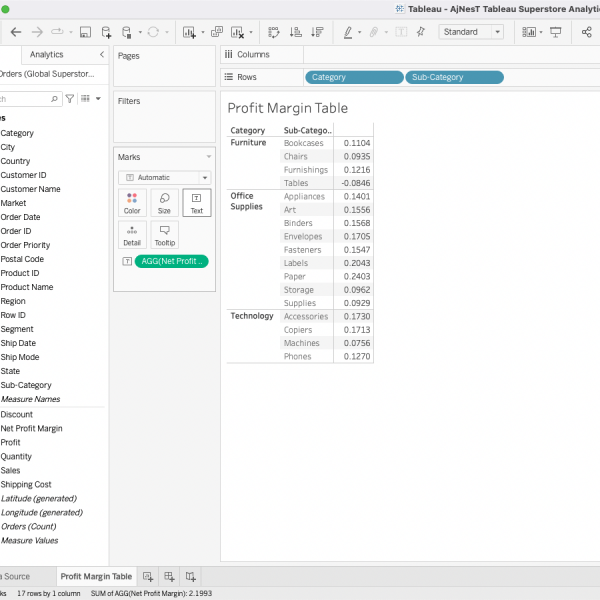The height and width of the screenshot is (600, 600).
Task: Click the New Story icon at bottom
Action: tap(191, 576)
